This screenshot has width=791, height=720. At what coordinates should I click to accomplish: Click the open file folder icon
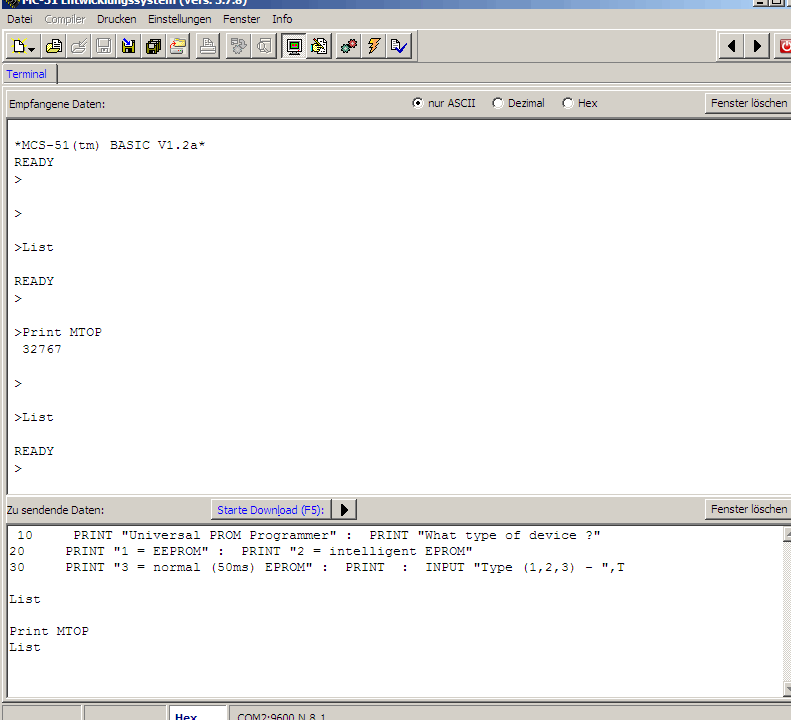click(x=53, y=46)
